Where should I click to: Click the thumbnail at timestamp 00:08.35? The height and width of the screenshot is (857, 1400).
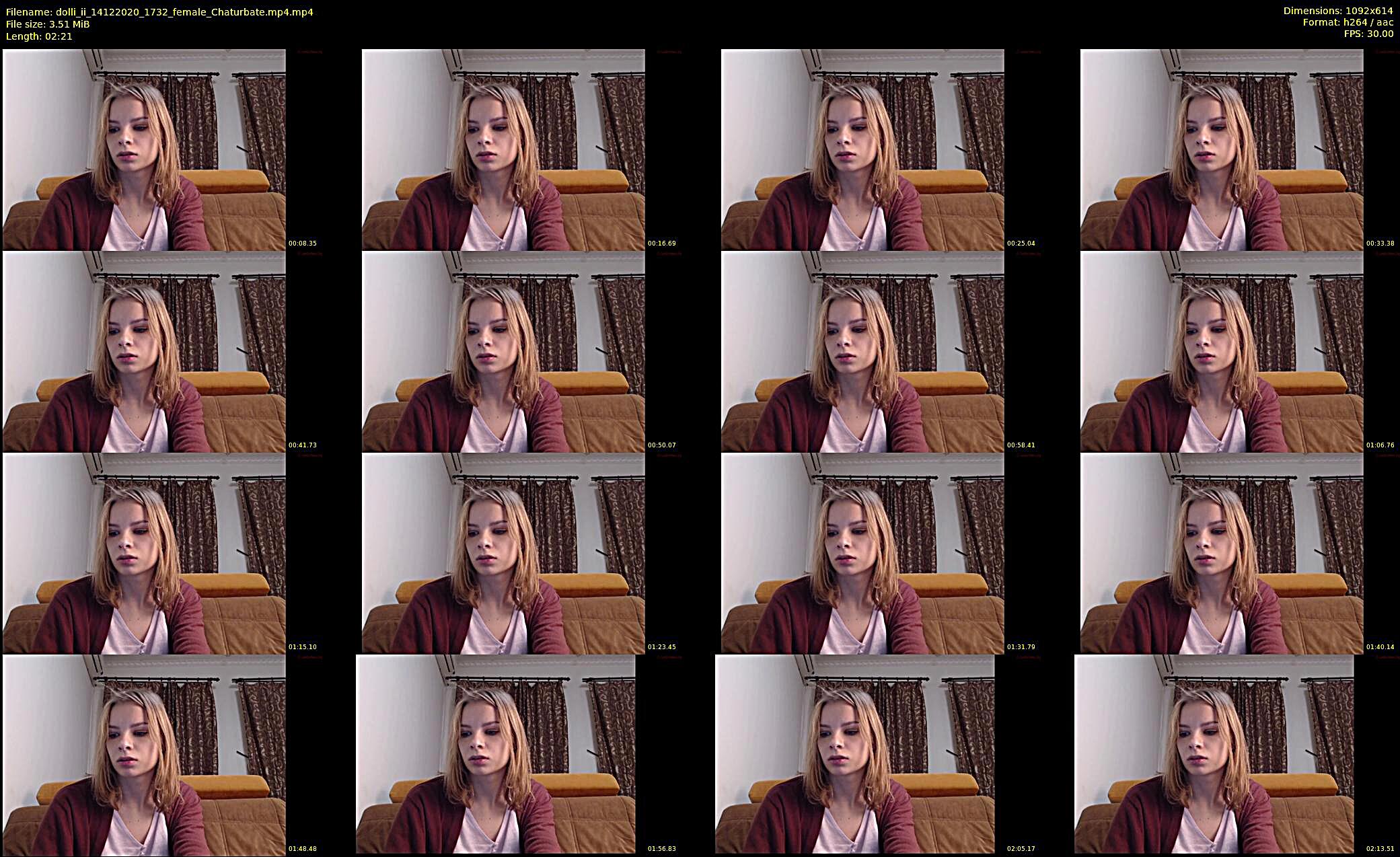144,149
